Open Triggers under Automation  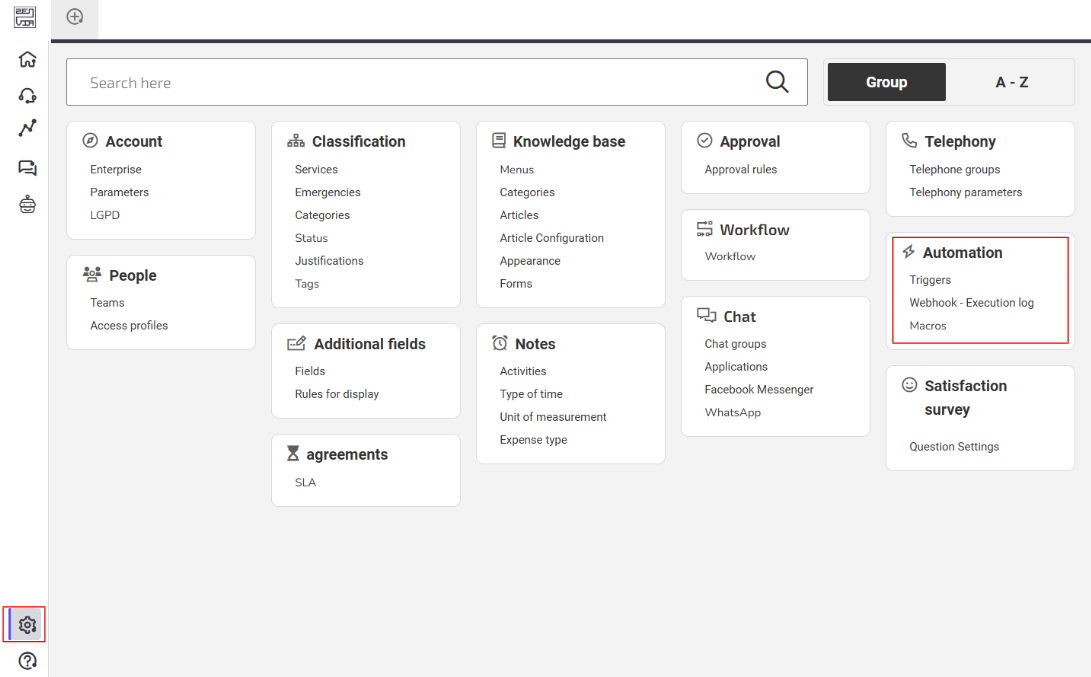pos(930,280)
